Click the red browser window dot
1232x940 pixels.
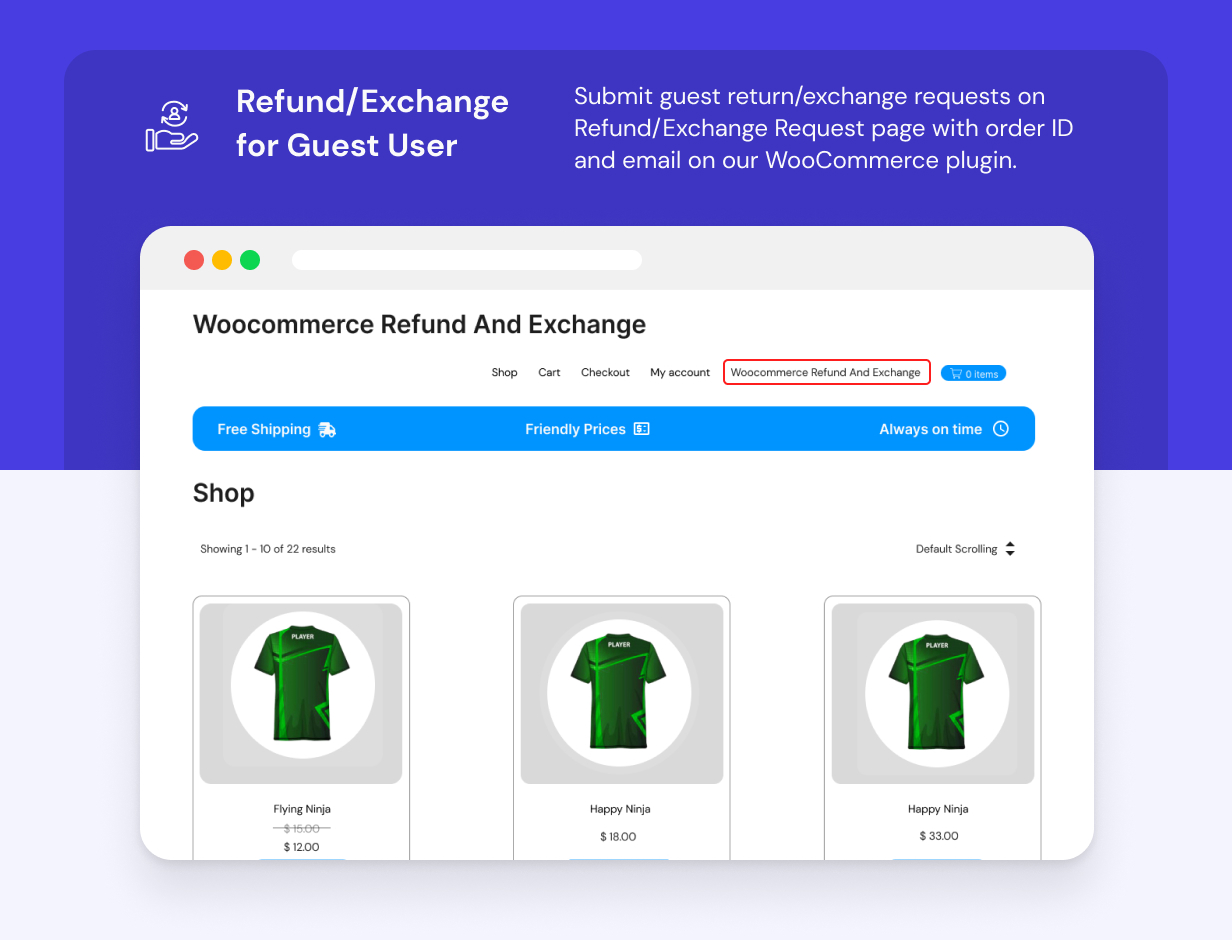coord(194,260)
